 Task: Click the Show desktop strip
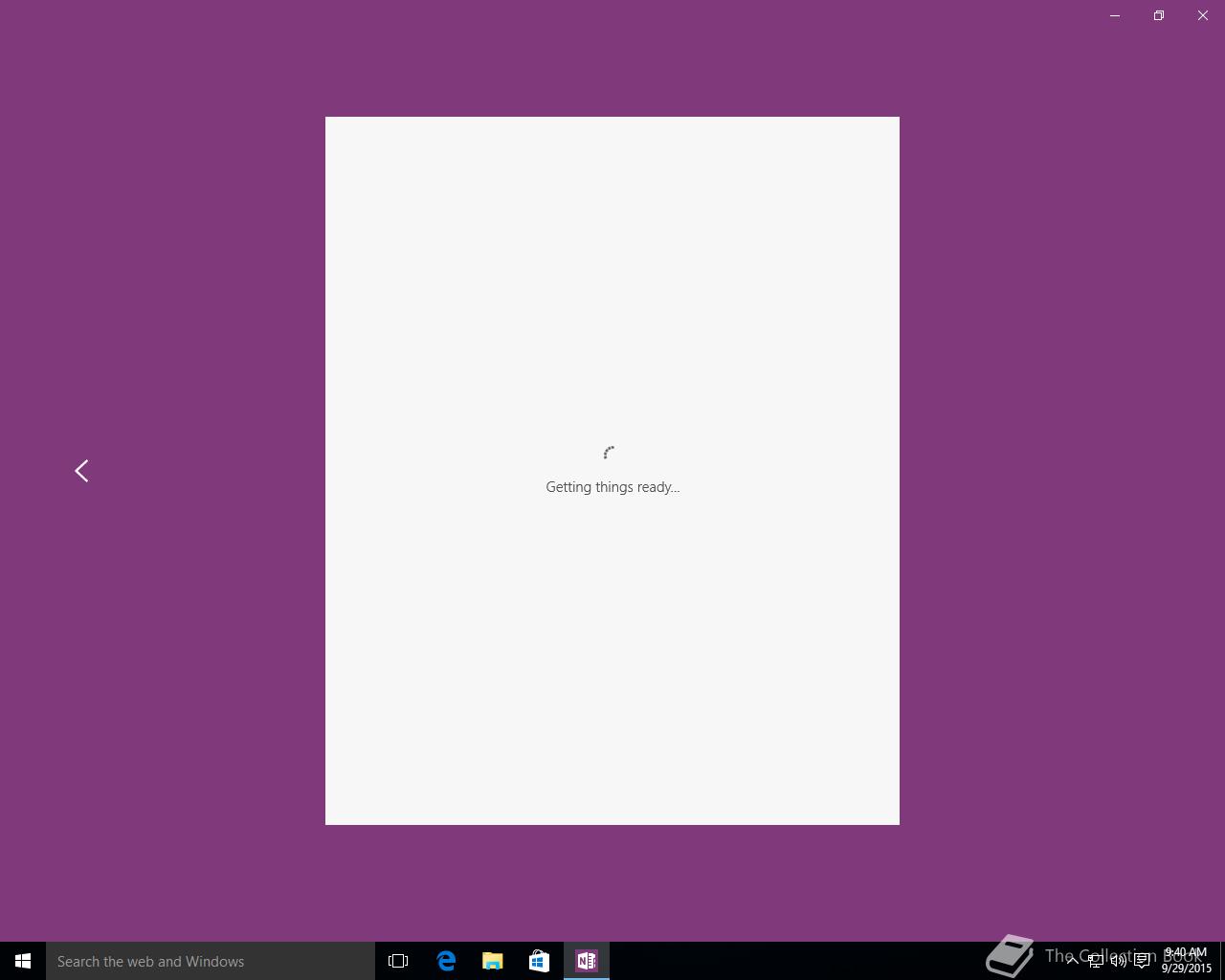[1222, 961]
